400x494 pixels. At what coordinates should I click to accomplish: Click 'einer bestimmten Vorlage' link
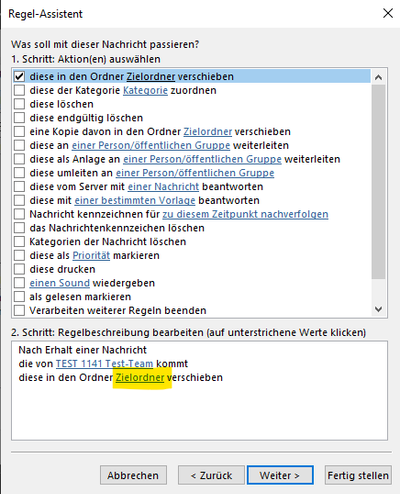coord(135,200)
